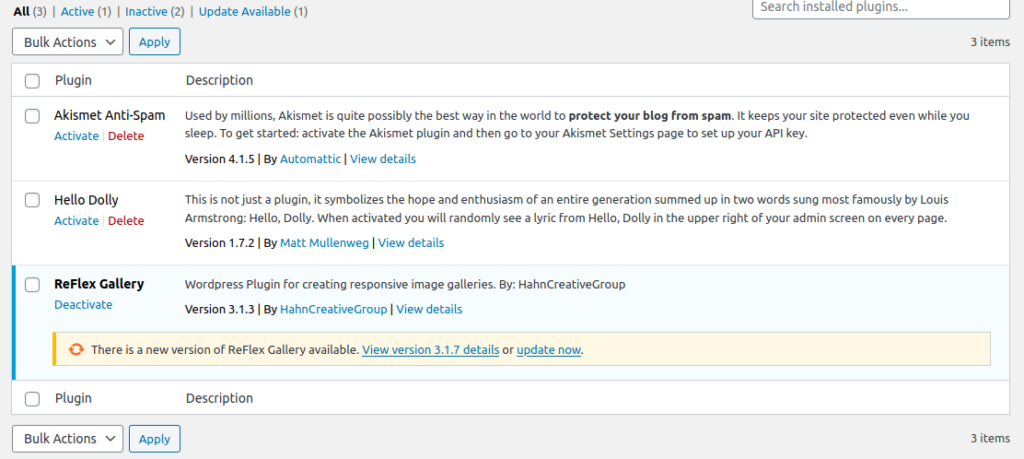Click the bottom Apply button
This screenshot has width=1024, height=459.
[155, 439]
